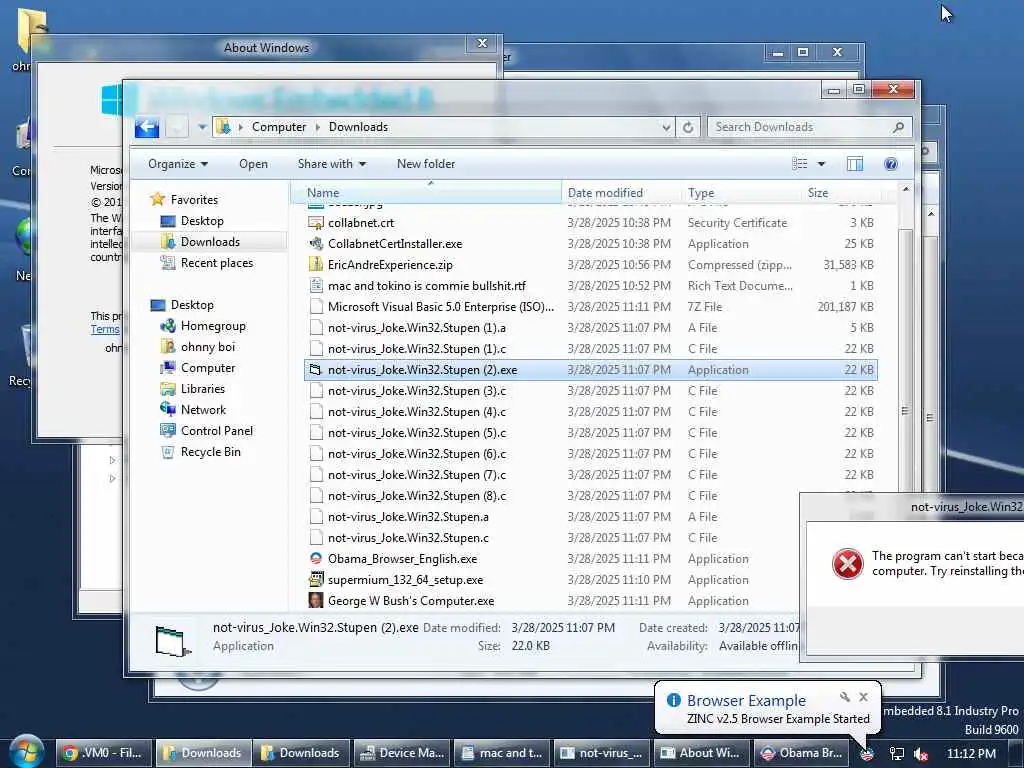Sort by the Size column header
1024x768 pixels.
(841, 193)
